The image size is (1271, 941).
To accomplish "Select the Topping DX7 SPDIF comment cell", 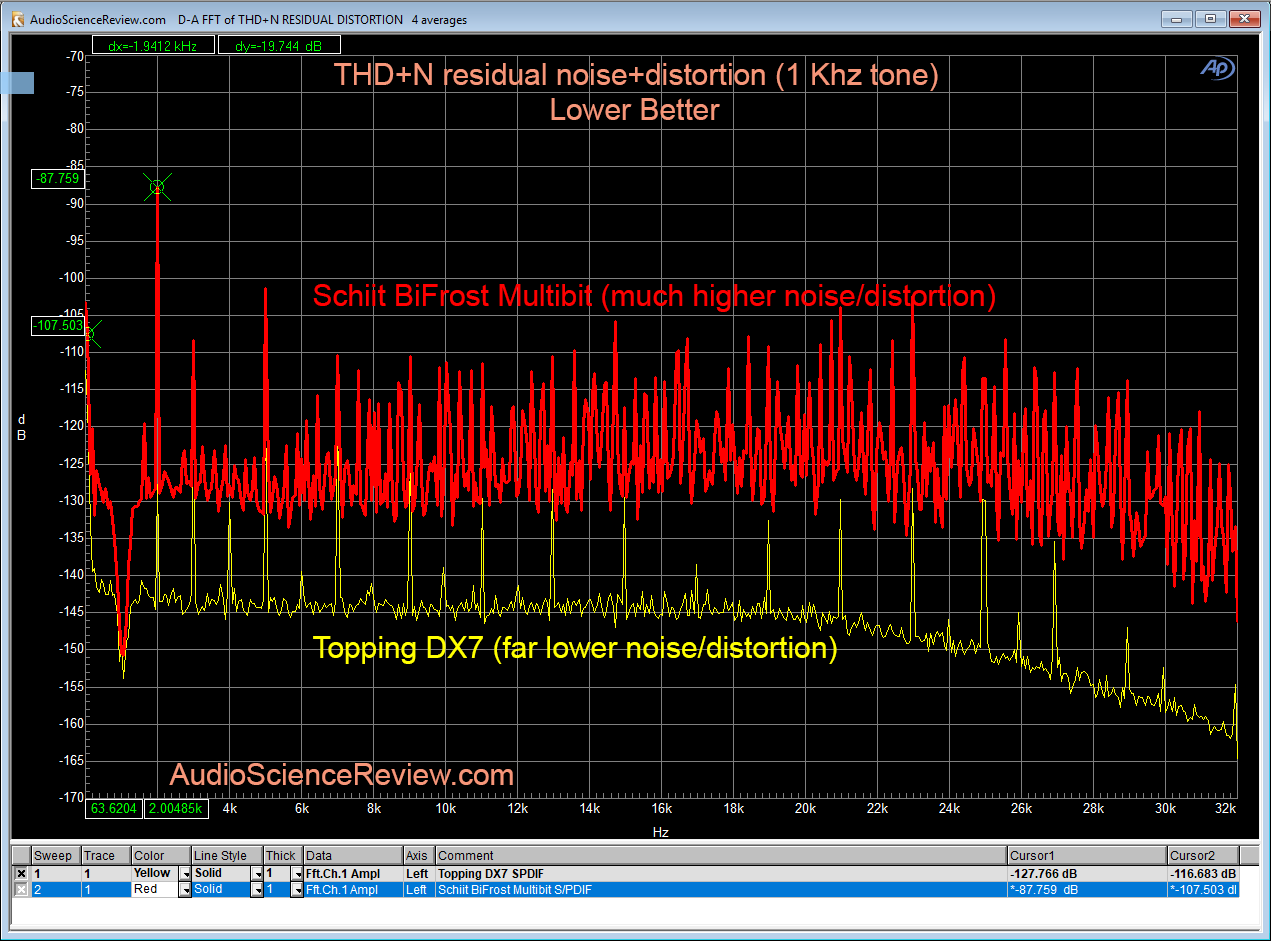I will click(721, 873).
